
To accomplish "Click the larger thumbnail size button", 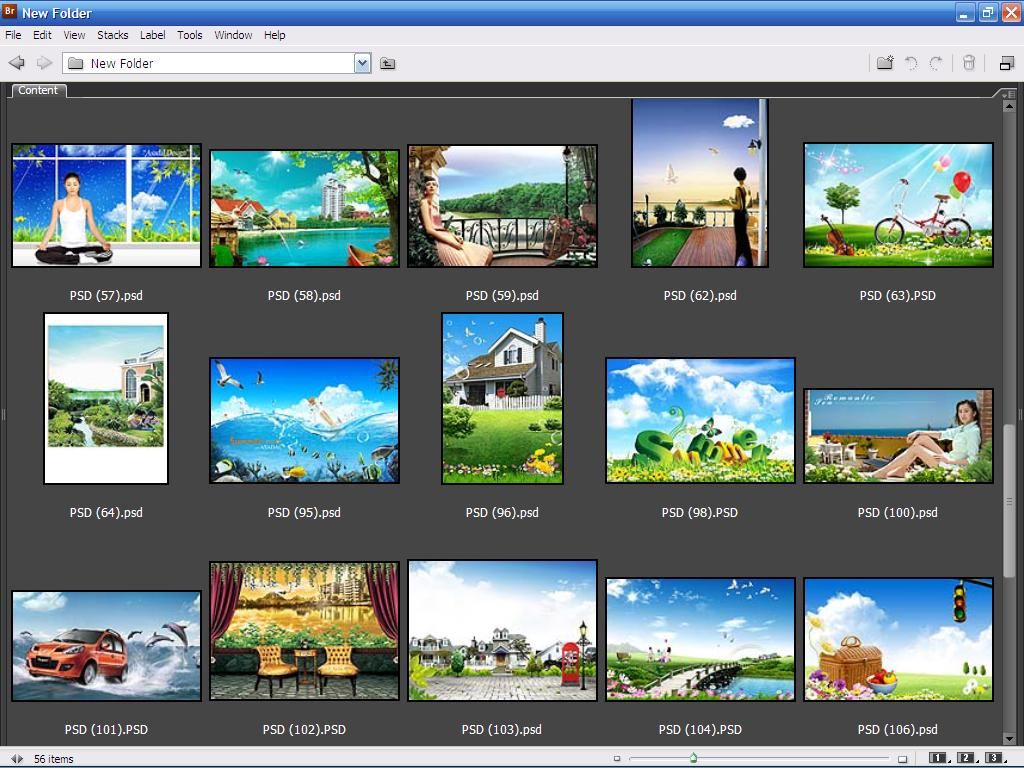I will pos(902,759).
